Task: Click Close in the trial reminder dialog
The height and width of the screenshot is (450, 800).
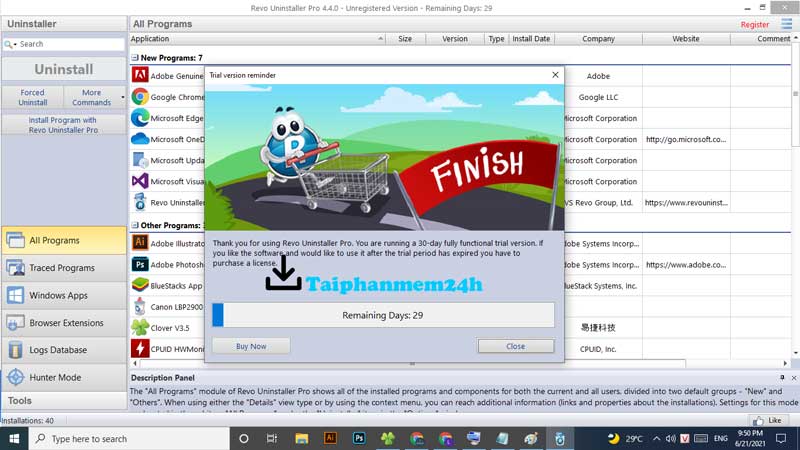Action: pyautogui.click(x=515, y=346)
